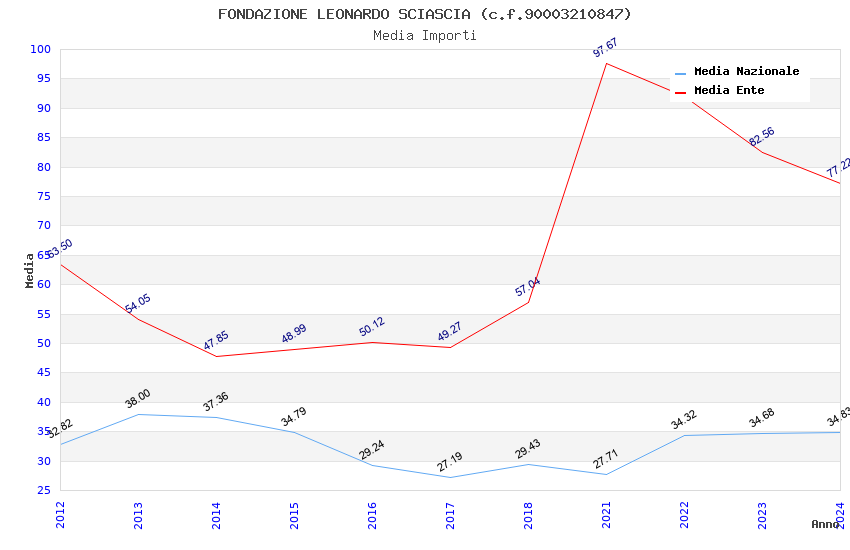Click the 100 y-axis tick label

pos(41,49)
